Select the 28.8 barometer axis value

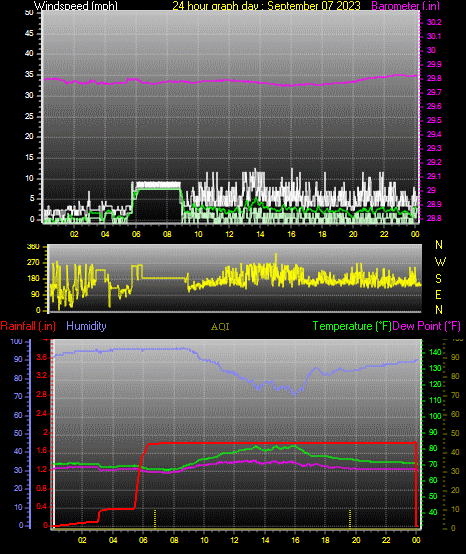434,218
